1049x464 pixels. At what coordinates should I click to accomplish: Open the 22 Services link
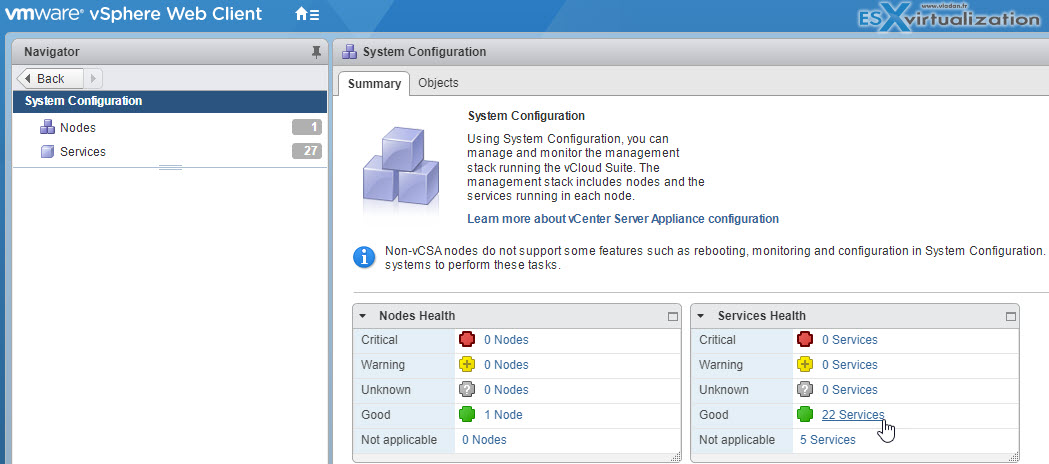(853, 415)
